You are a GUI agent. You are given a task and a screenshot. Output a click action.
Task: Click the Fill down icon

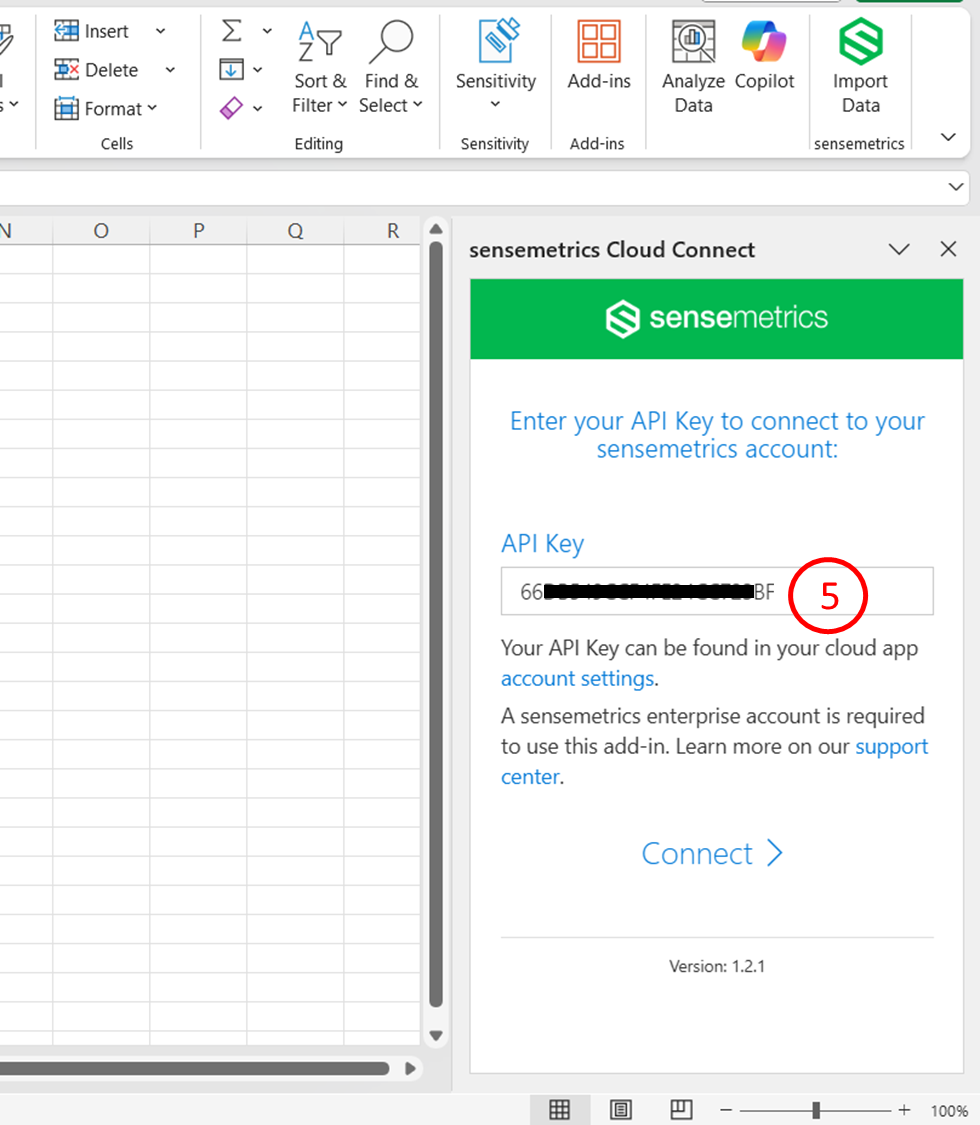pyautogui.click(x=231, y=70)
